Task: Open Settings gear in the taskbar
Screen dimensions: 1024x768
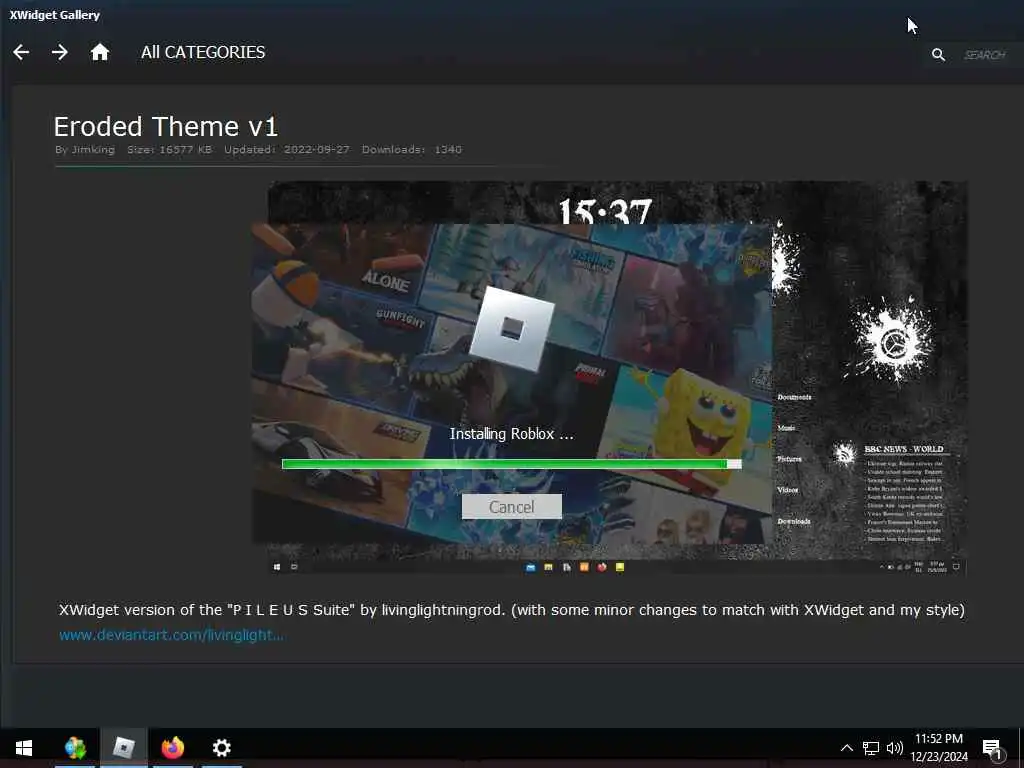Action: click(x=221, y=748)
